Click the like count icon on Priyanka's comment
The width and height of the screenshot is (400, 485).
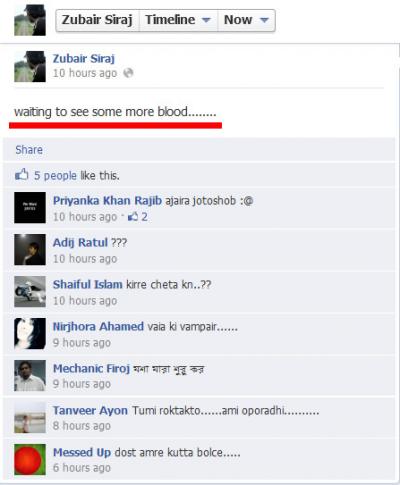point(133,217)
